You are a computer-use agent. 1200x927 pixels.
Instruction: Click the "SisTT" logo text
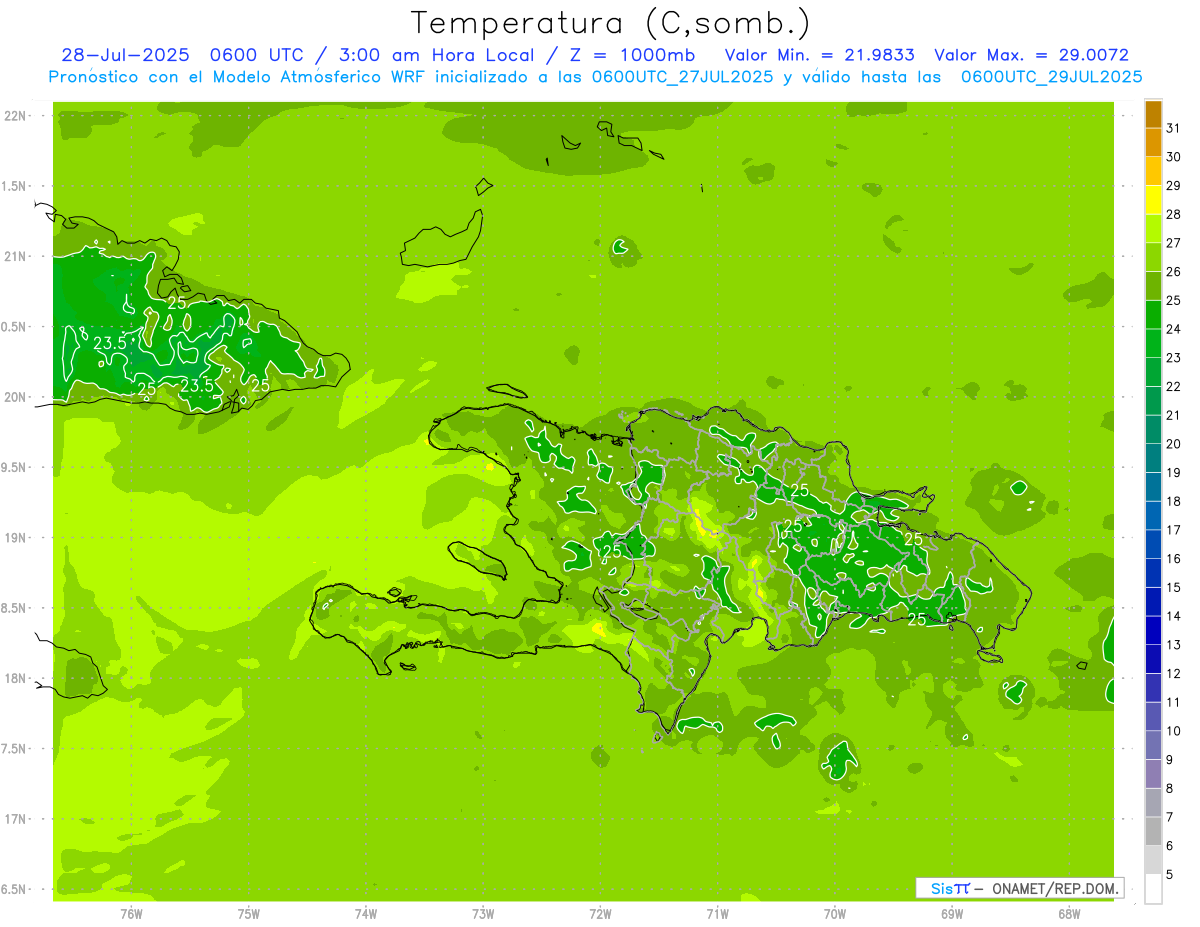click(x=950, y=888)
